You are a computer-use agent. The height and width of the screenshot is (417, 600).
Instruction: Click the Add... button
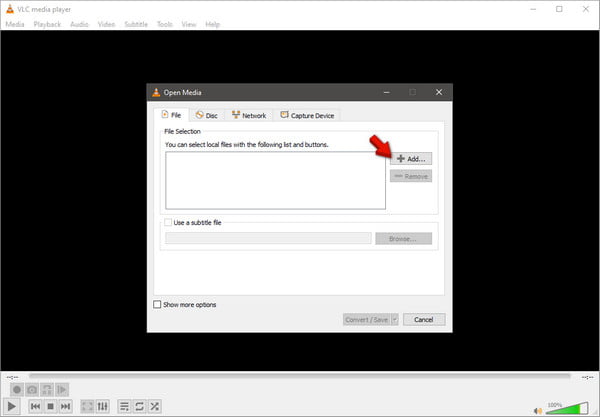click(x=411, y=158)
